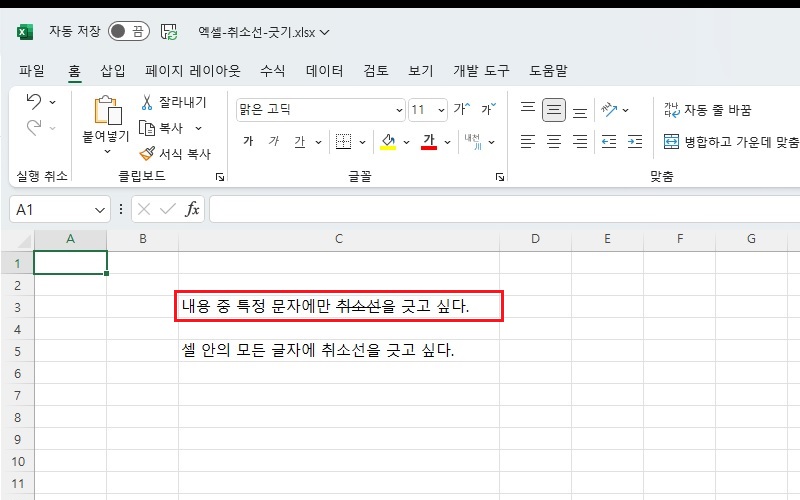
Task: Toggle 자동 줄 바꿈 wrap text
Action: 707,110
